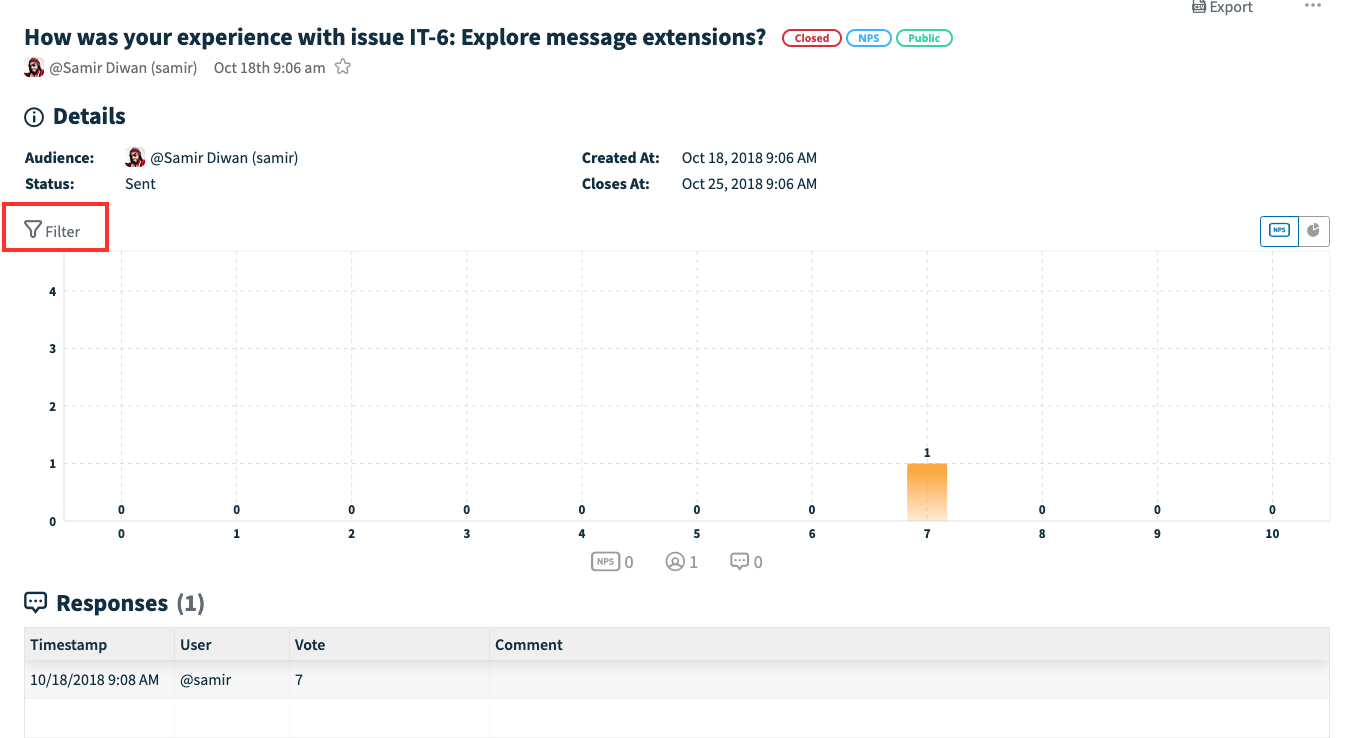Open the Filter funnel option

(x=53, y=231)
